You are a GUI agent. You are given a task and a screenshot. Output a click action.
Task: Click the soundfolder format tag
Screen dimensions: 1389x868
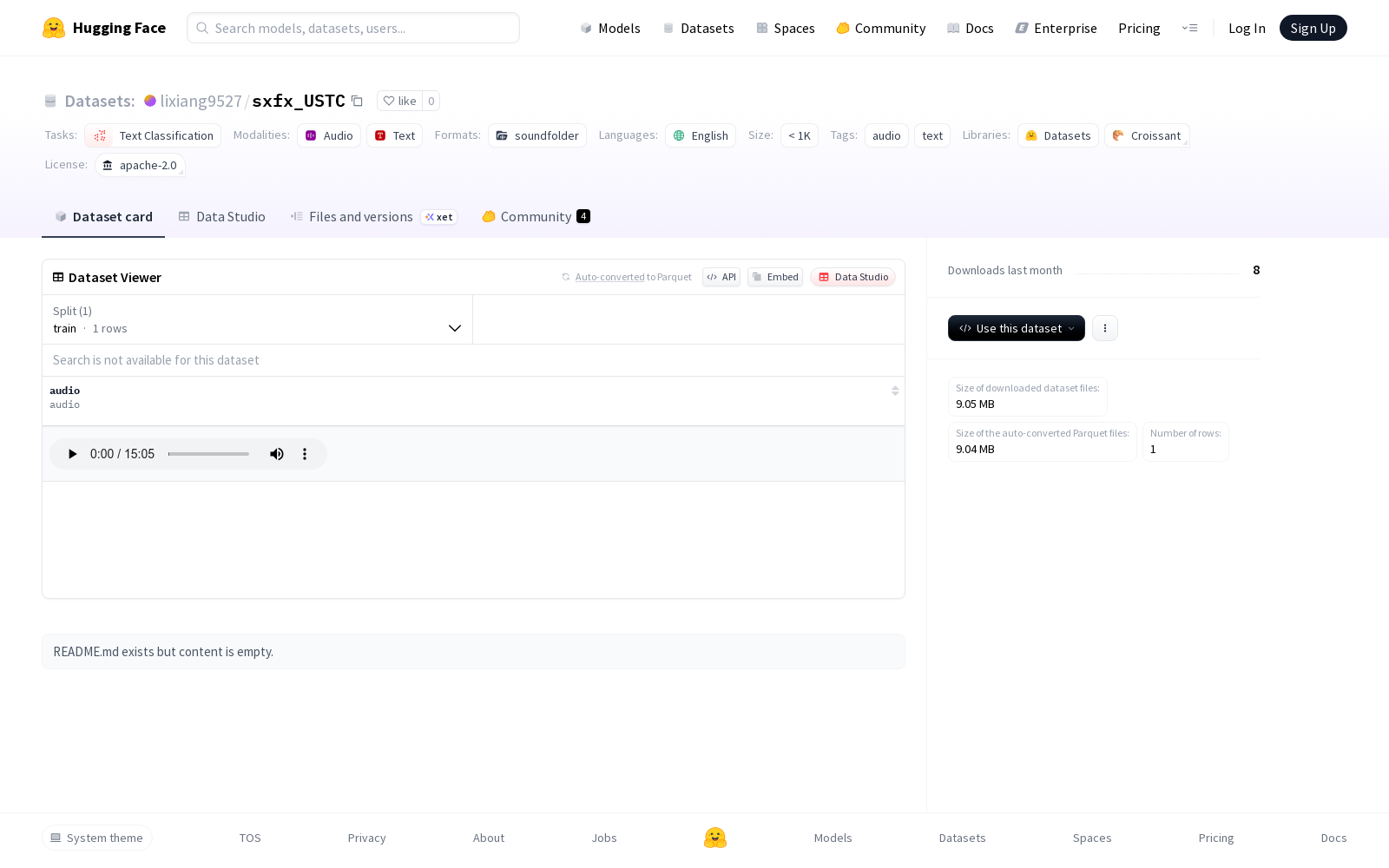(x=537, y=135)
